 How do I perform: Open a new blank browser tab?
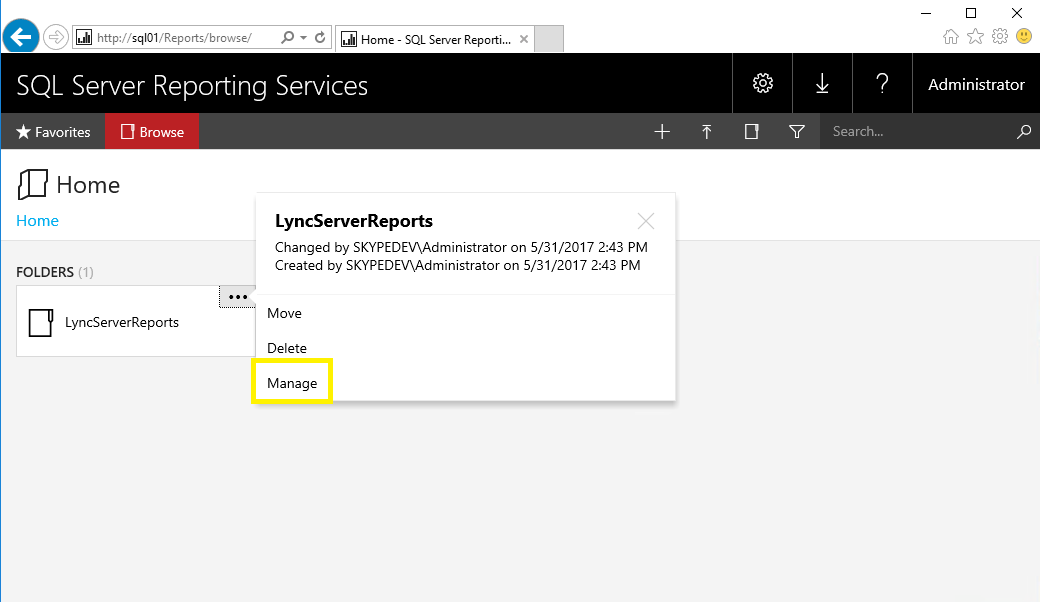click(x=549, y=39)
